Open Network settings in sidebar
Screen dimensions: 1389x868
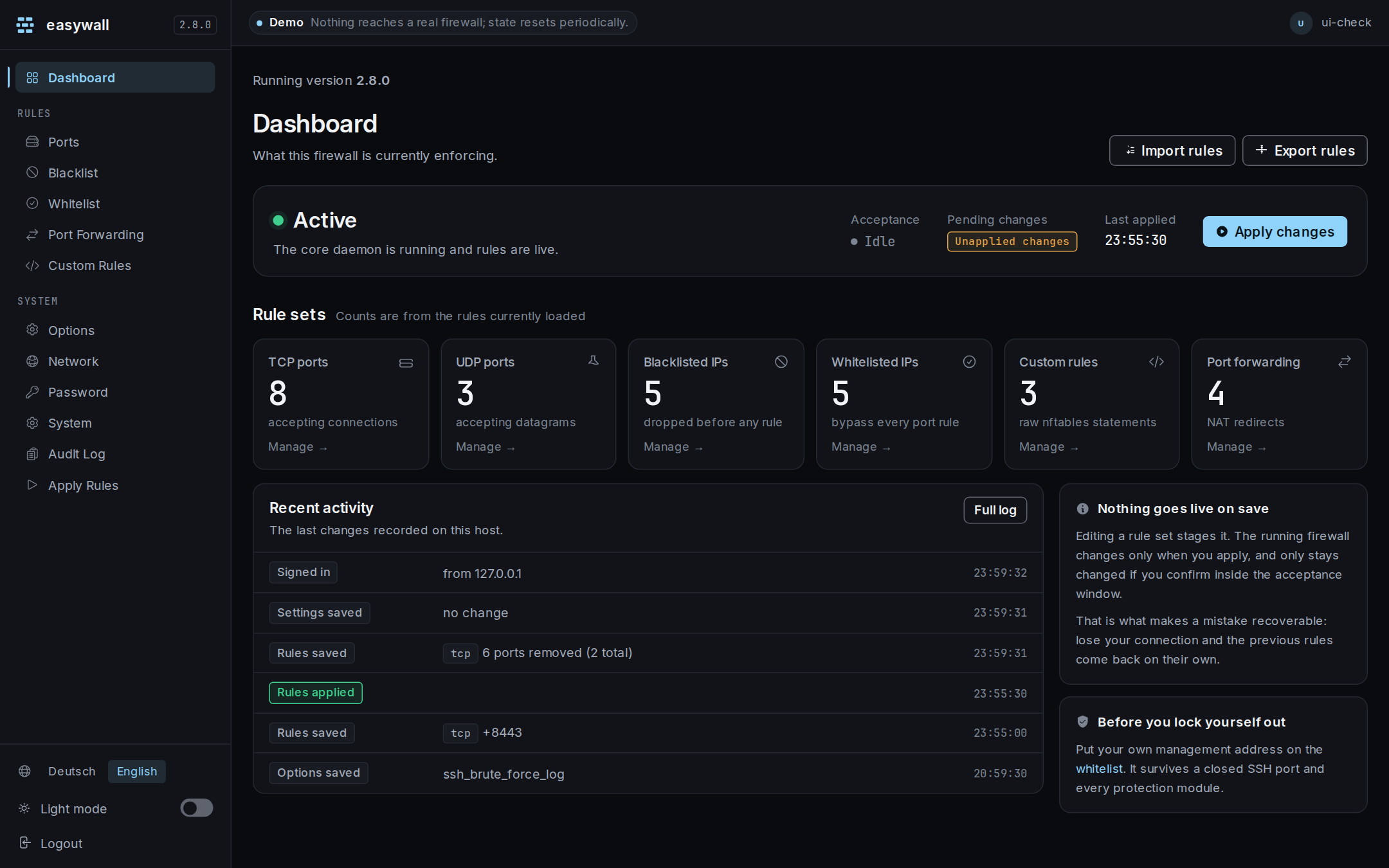[x=115, y=361]
